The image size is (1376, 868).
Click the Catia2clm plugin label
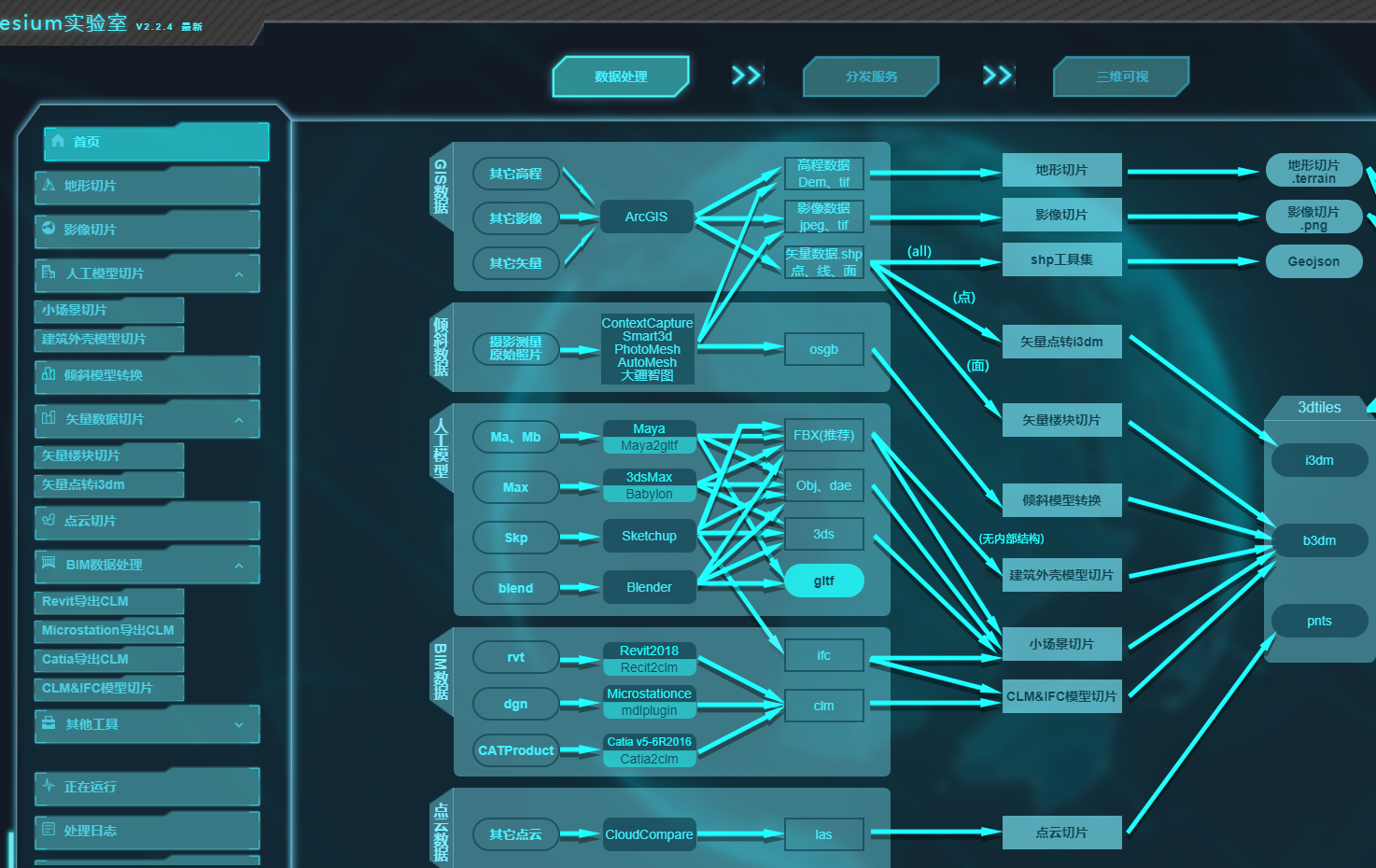pyautogui.click(x=649, y=759)
